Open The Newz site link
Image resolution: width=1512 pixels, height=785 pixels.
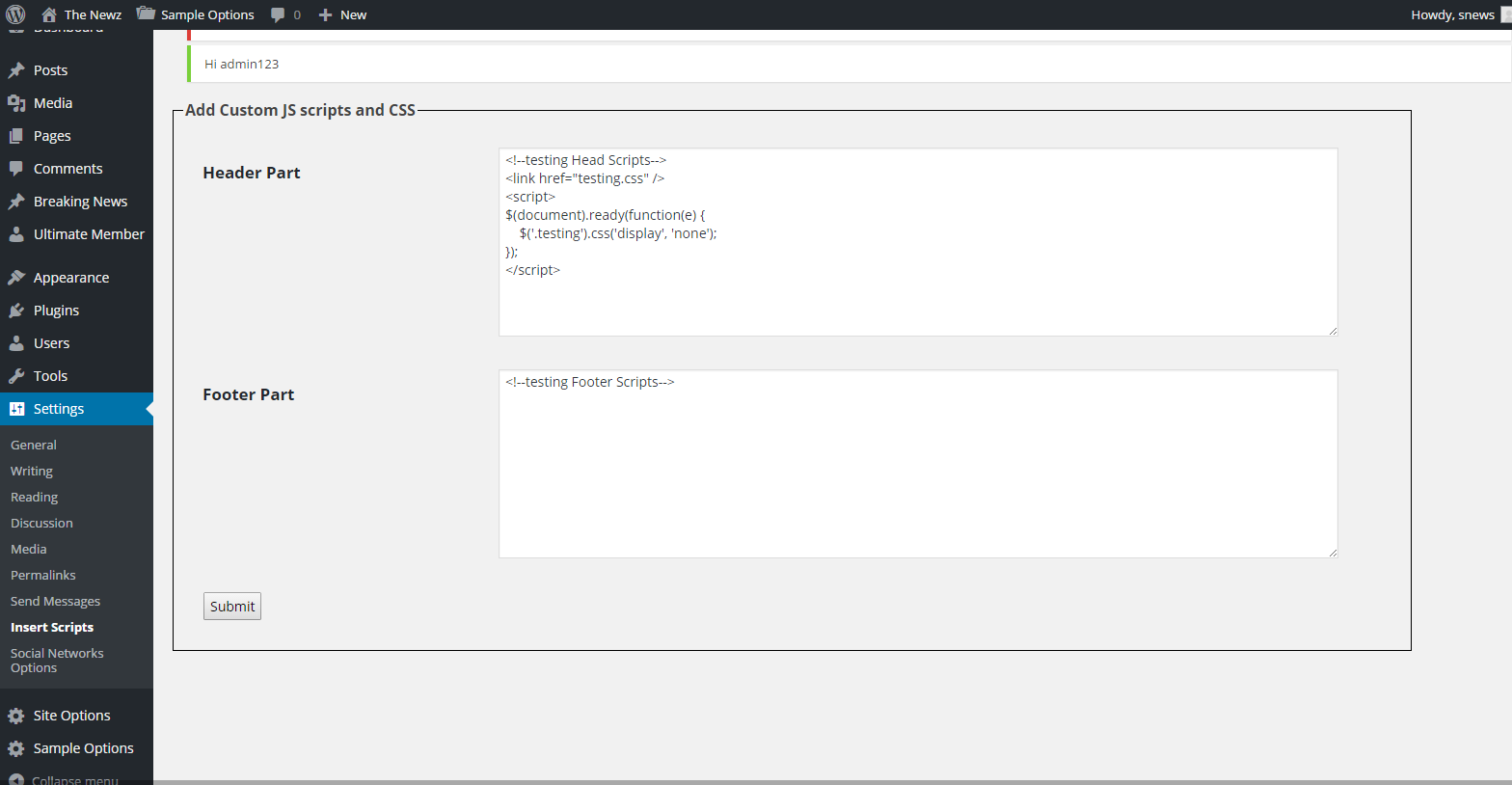coord(93,14)
